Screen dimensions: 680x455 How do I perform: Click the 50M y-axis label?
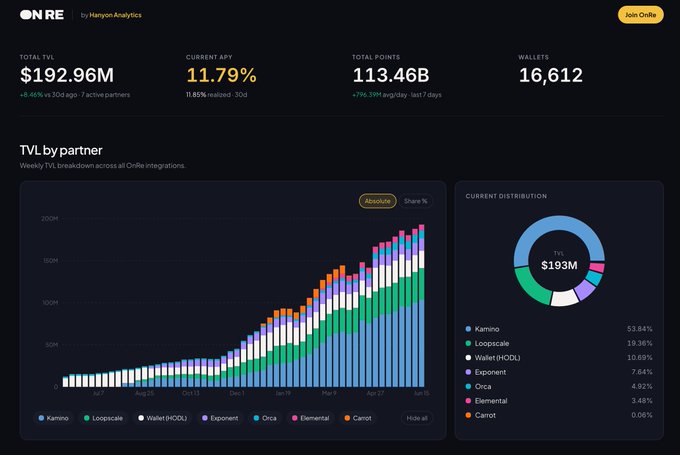pos(52,345)
